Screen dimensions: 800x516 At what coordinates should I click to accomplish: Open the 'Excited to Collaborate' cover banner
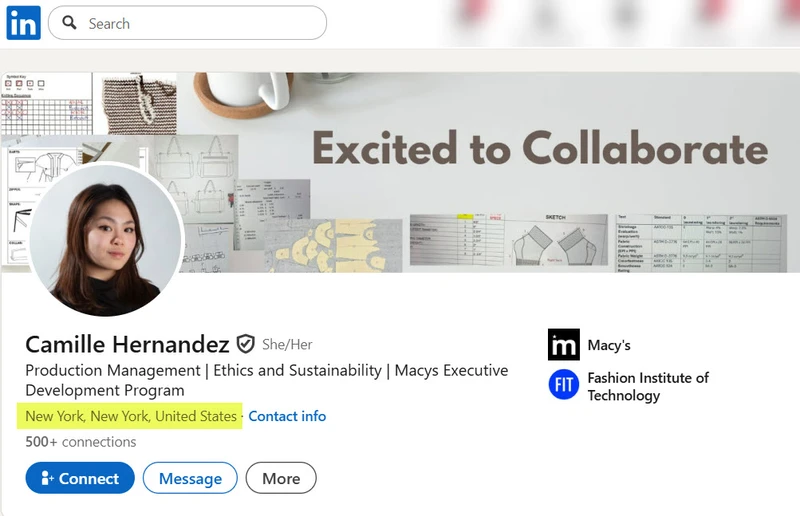540,150
